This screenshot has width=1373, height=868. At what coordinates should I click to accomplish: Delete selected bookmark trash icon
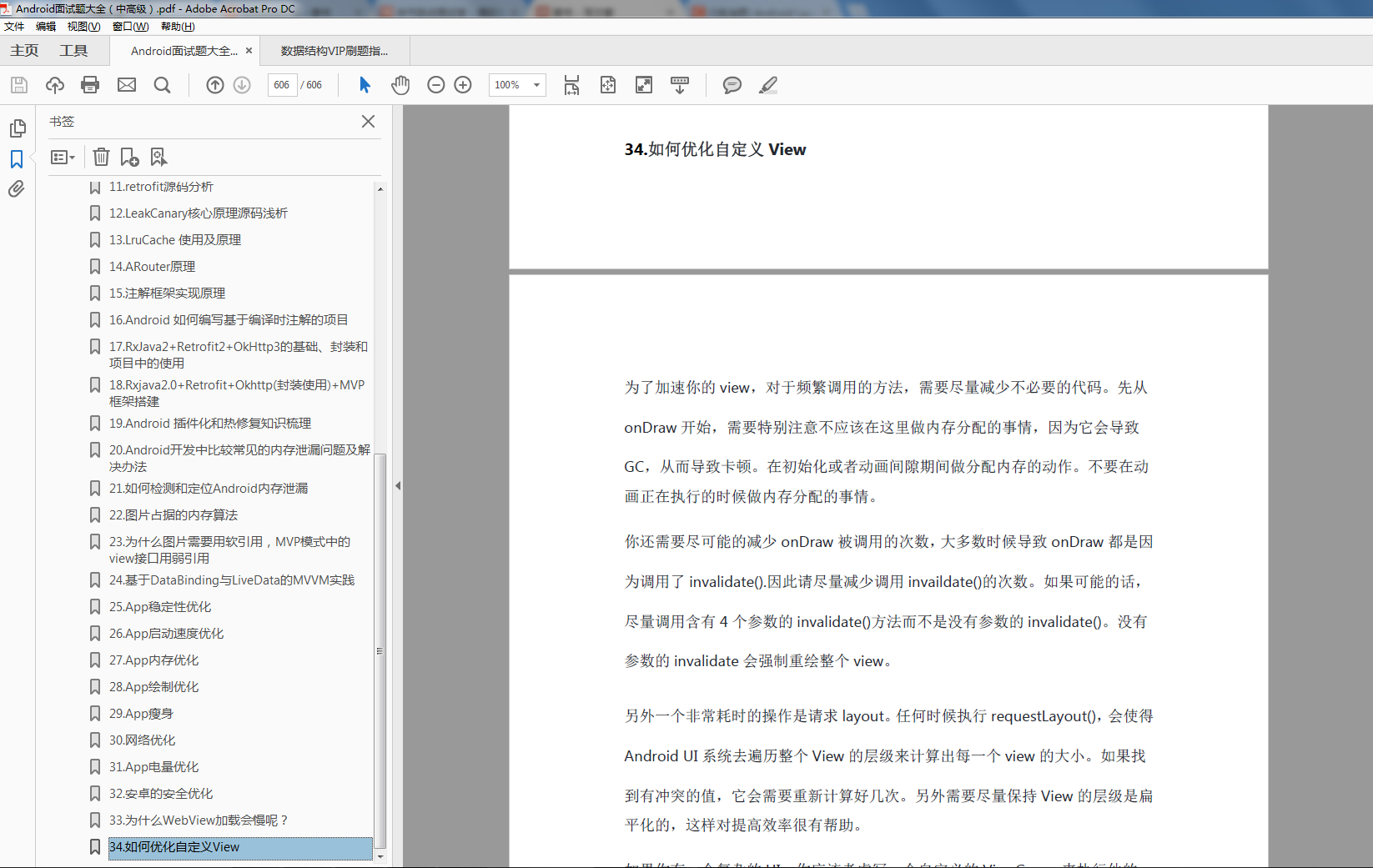101,157
